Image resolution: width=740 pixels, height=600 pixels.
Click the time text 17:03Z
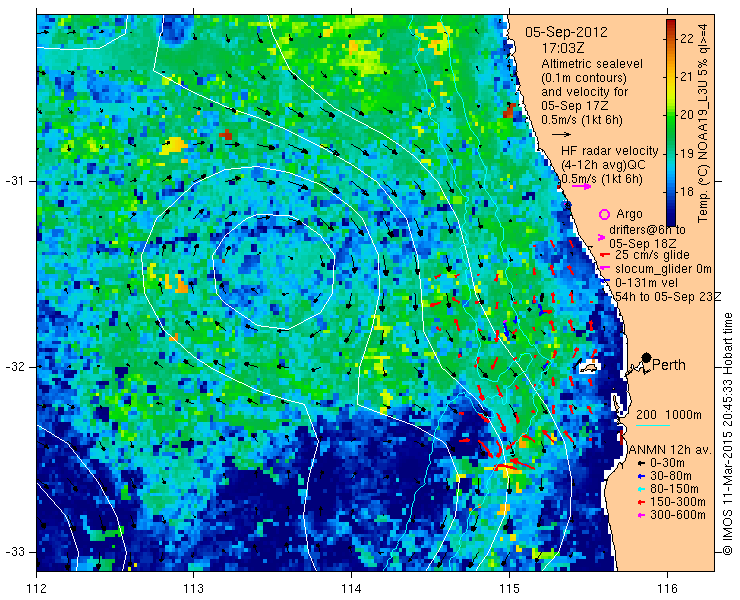(x=563, y=48)
